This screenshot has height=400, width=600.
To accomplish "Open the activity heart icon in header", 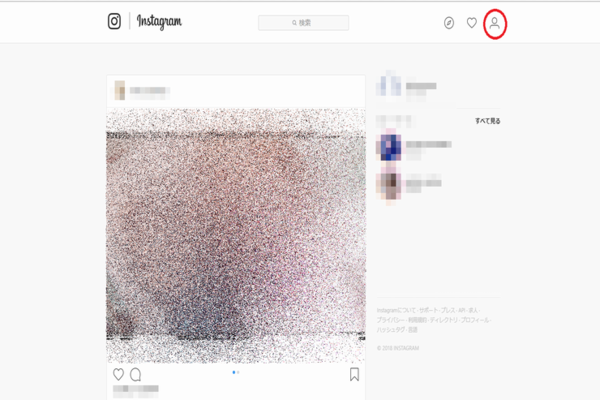I will pos(472,23).
